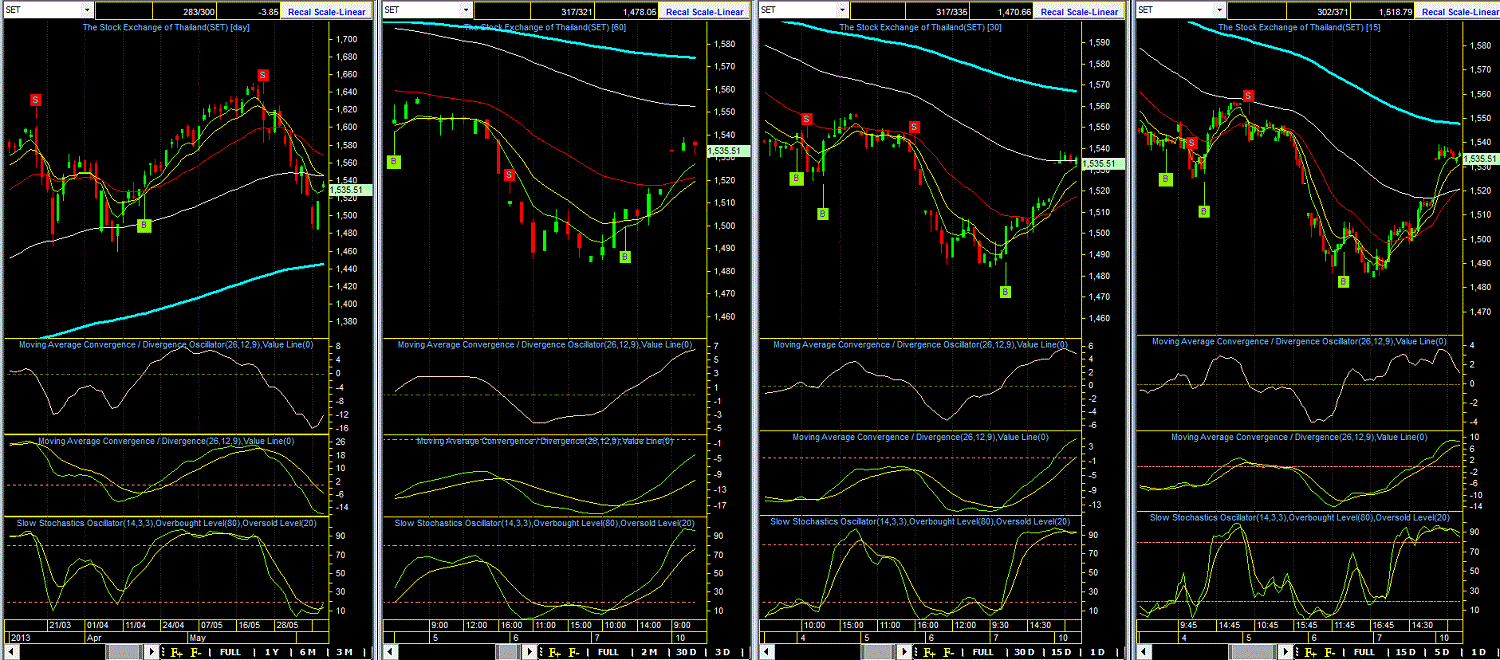
Task: Click the scroll-left arrow under the 30-minute chart
Action: 766,652
